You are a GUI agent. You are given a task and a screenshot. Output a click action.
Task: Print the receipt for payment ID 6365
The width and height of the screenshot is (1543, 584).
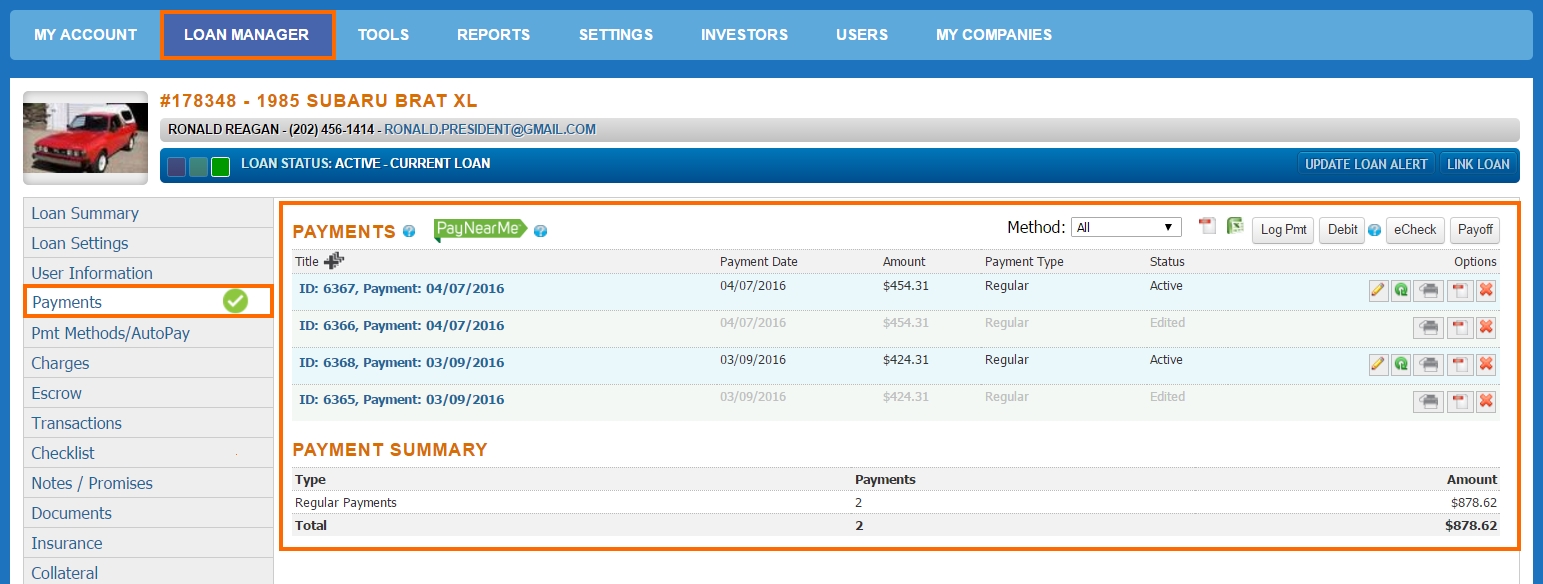click(x=1429, y=401)
